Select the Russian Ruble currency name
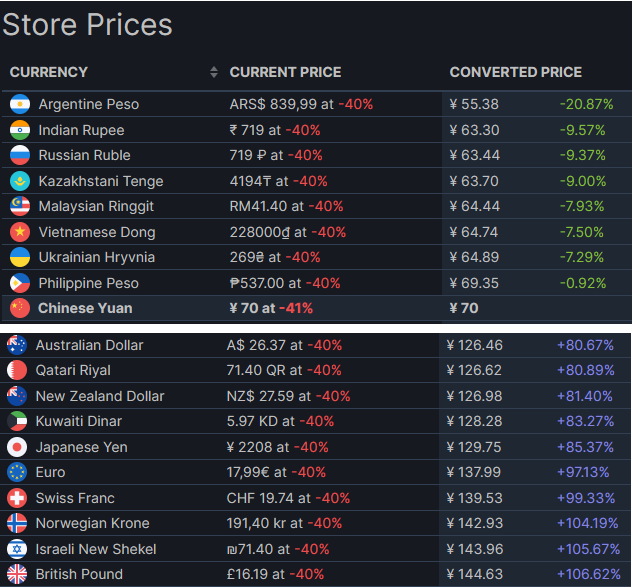The height and width of the screenshot is (587, 632). (85, 155)
